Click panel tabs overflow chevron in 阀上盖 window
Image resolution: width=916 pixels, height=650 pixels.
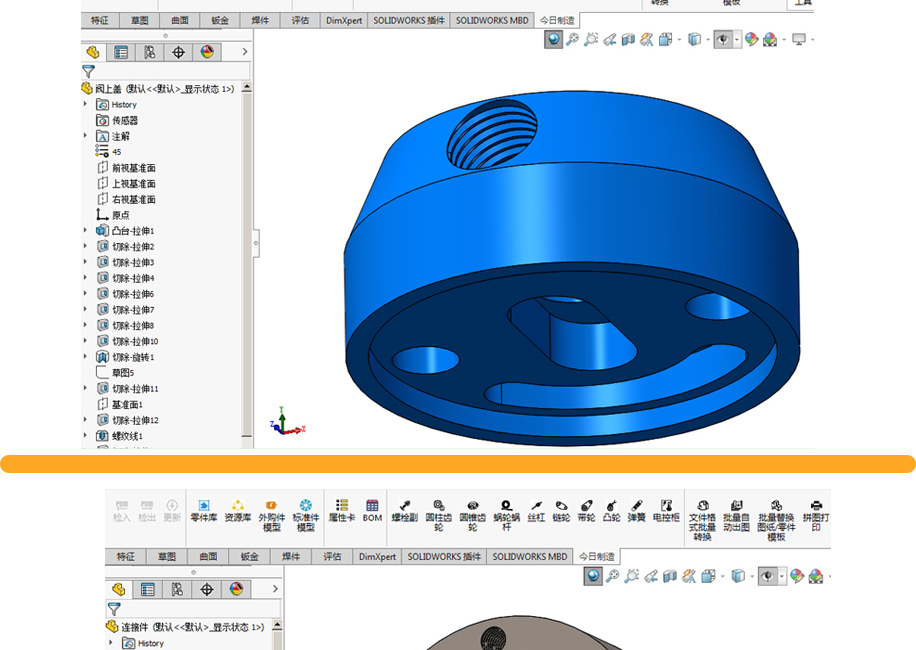tap(245, 52)
